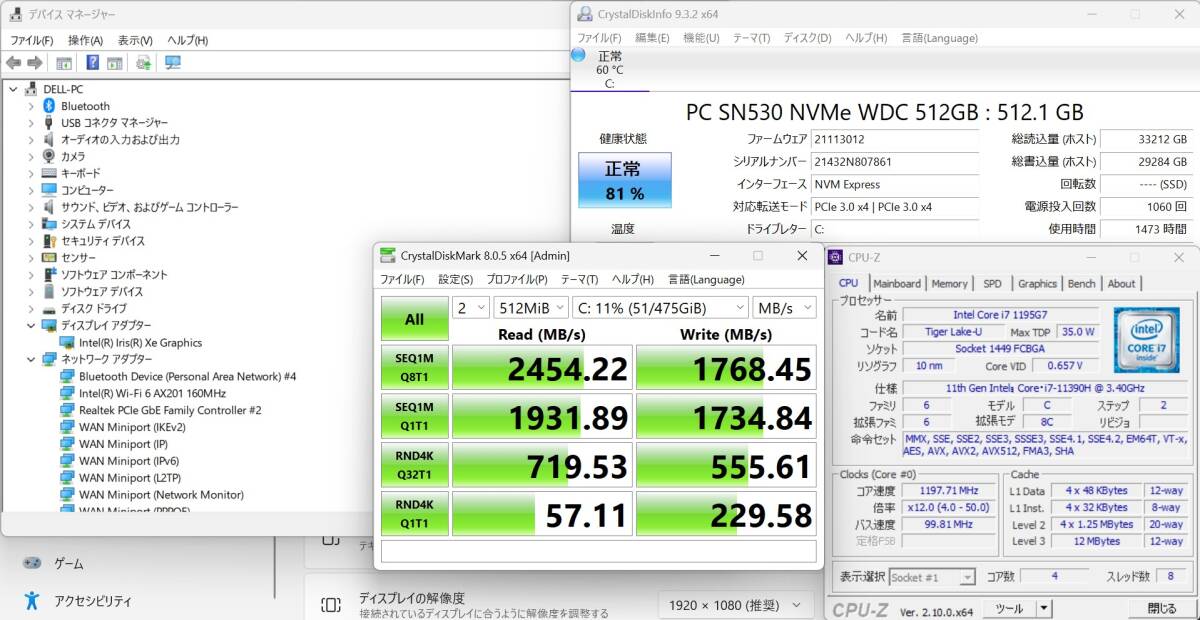Click the blue disk status orb in CrystalDiskInfo

[578, 55]
